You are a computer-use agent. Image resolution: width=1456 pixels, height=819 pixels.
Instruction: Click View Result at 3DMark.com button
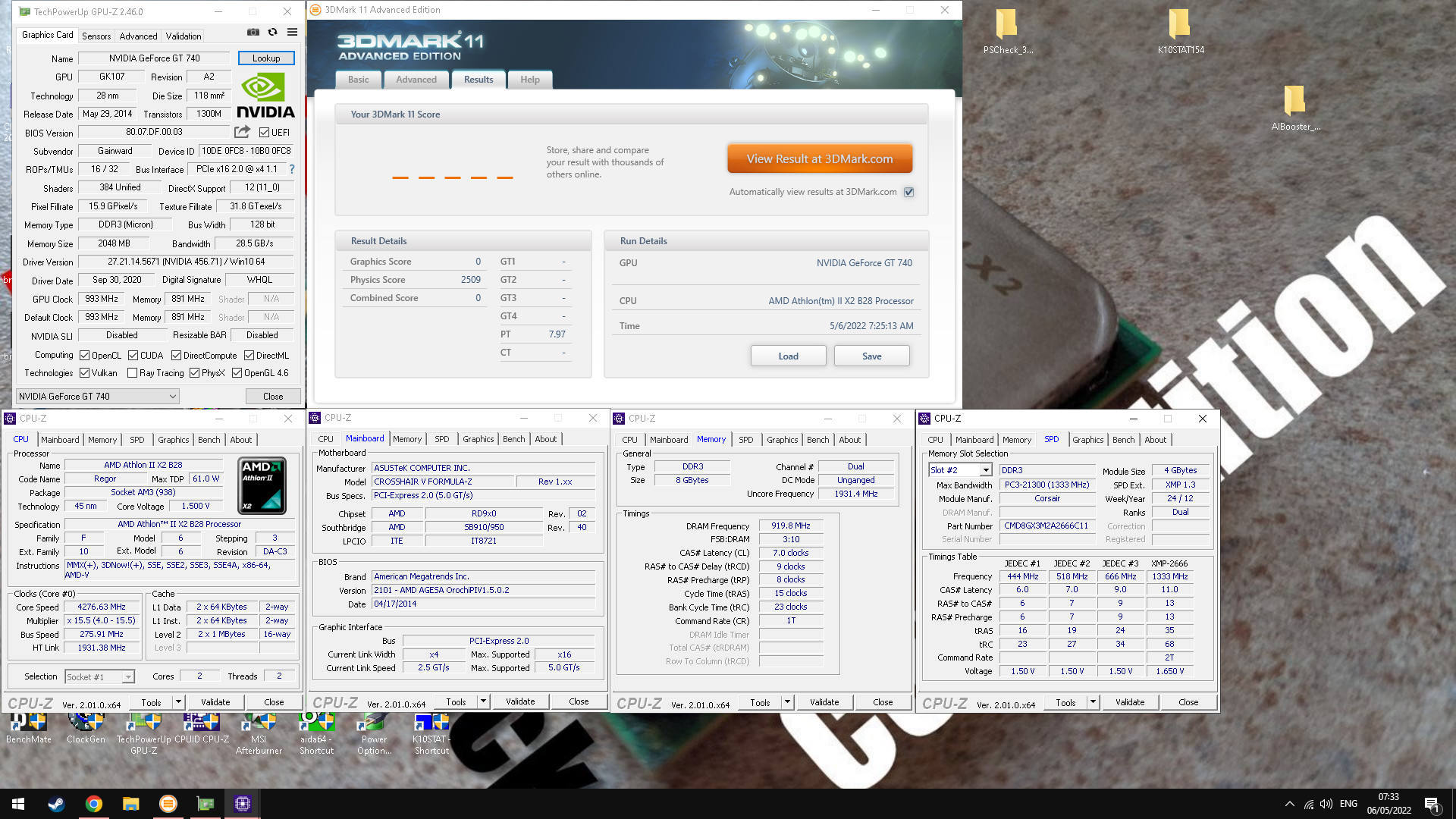tap(820, 159)
